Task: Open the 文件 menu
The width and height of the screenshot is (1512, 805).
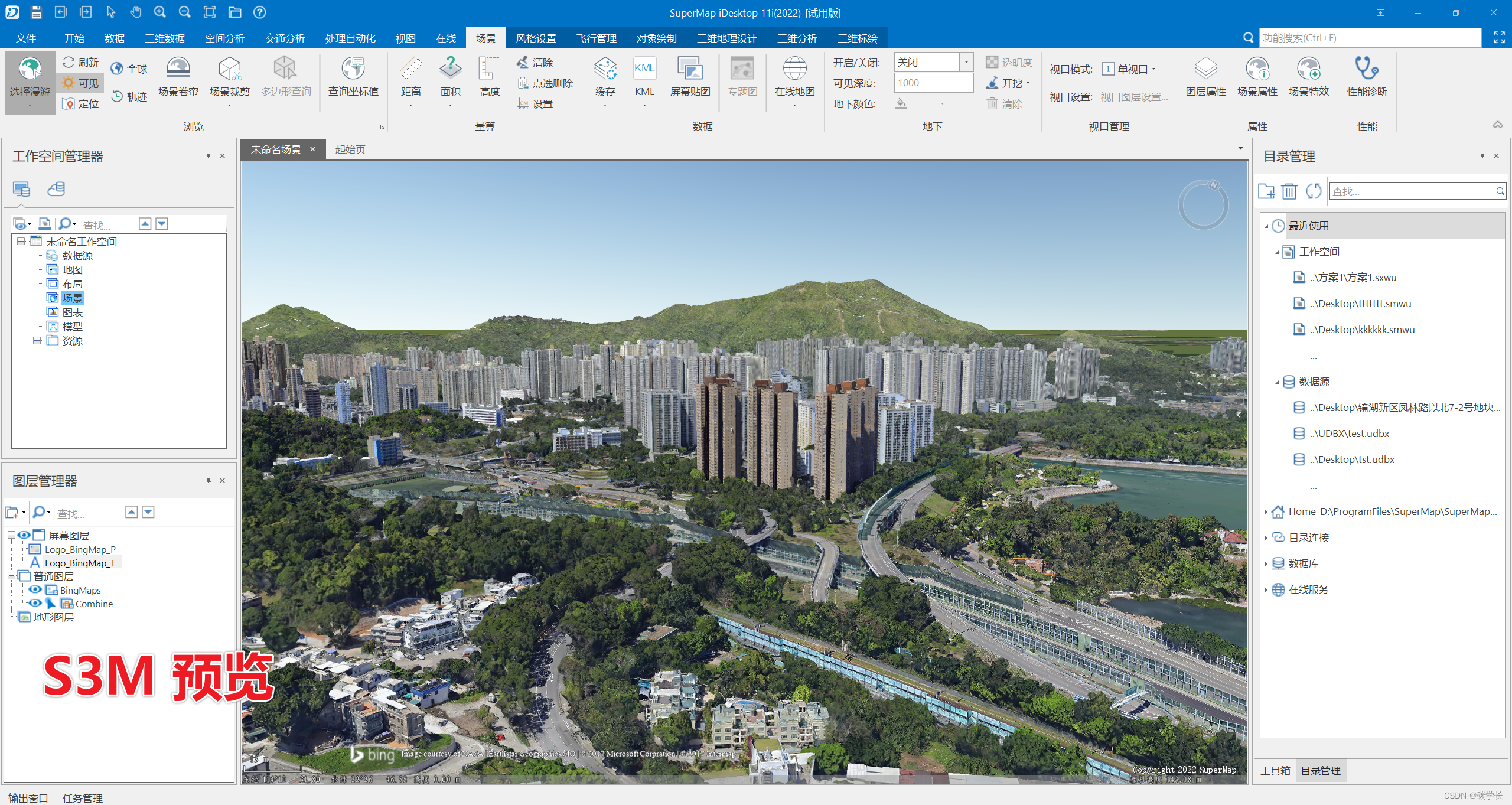Action: point(26,38)
